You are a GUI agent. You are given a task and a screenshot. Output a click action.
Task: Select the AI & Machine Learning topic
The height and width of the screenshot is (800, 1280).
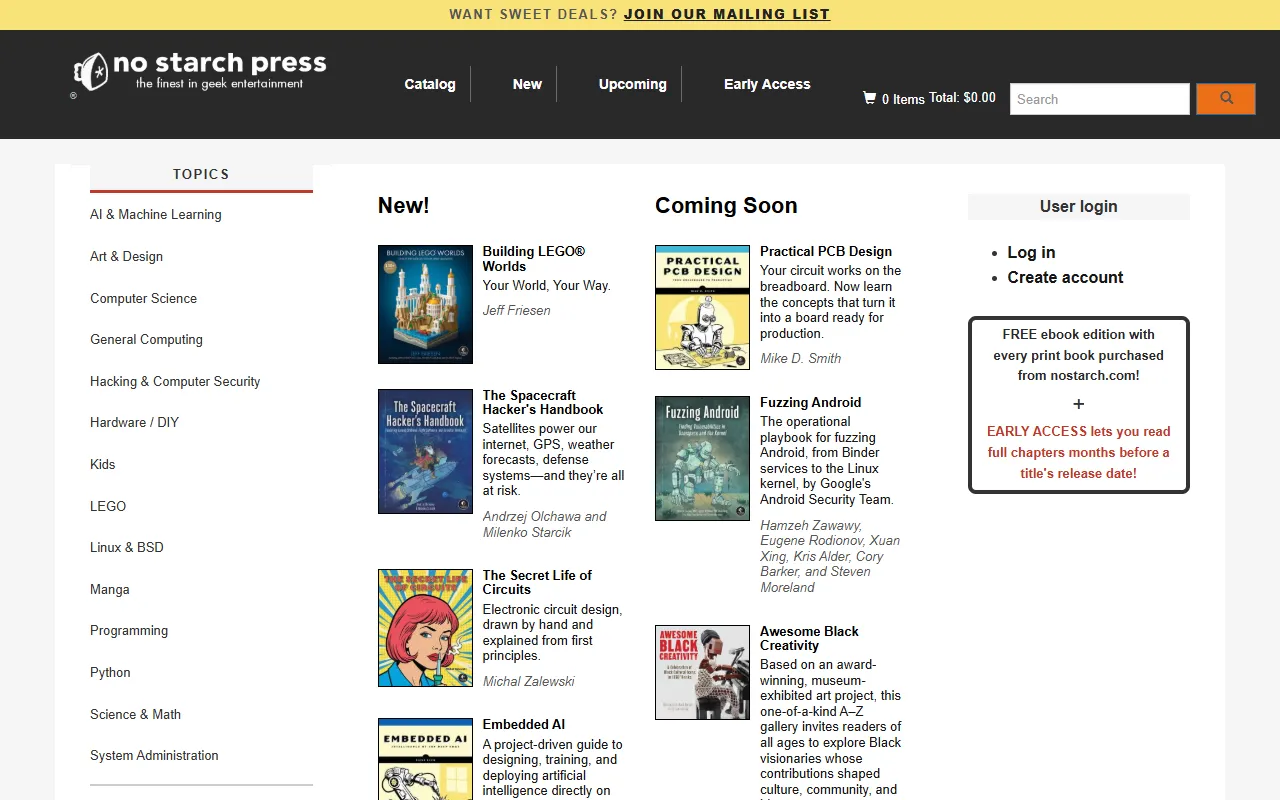pyautogui.click(x=156, y=214)
